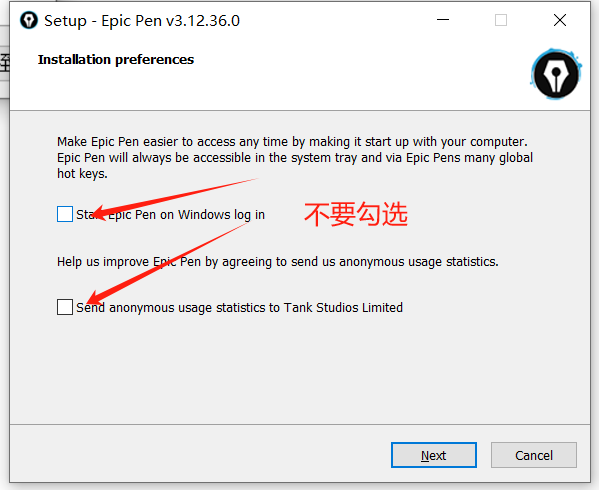Screen dimensions: 599x490
Task: Proceed with the Next button
Action: tap(434, 455)
